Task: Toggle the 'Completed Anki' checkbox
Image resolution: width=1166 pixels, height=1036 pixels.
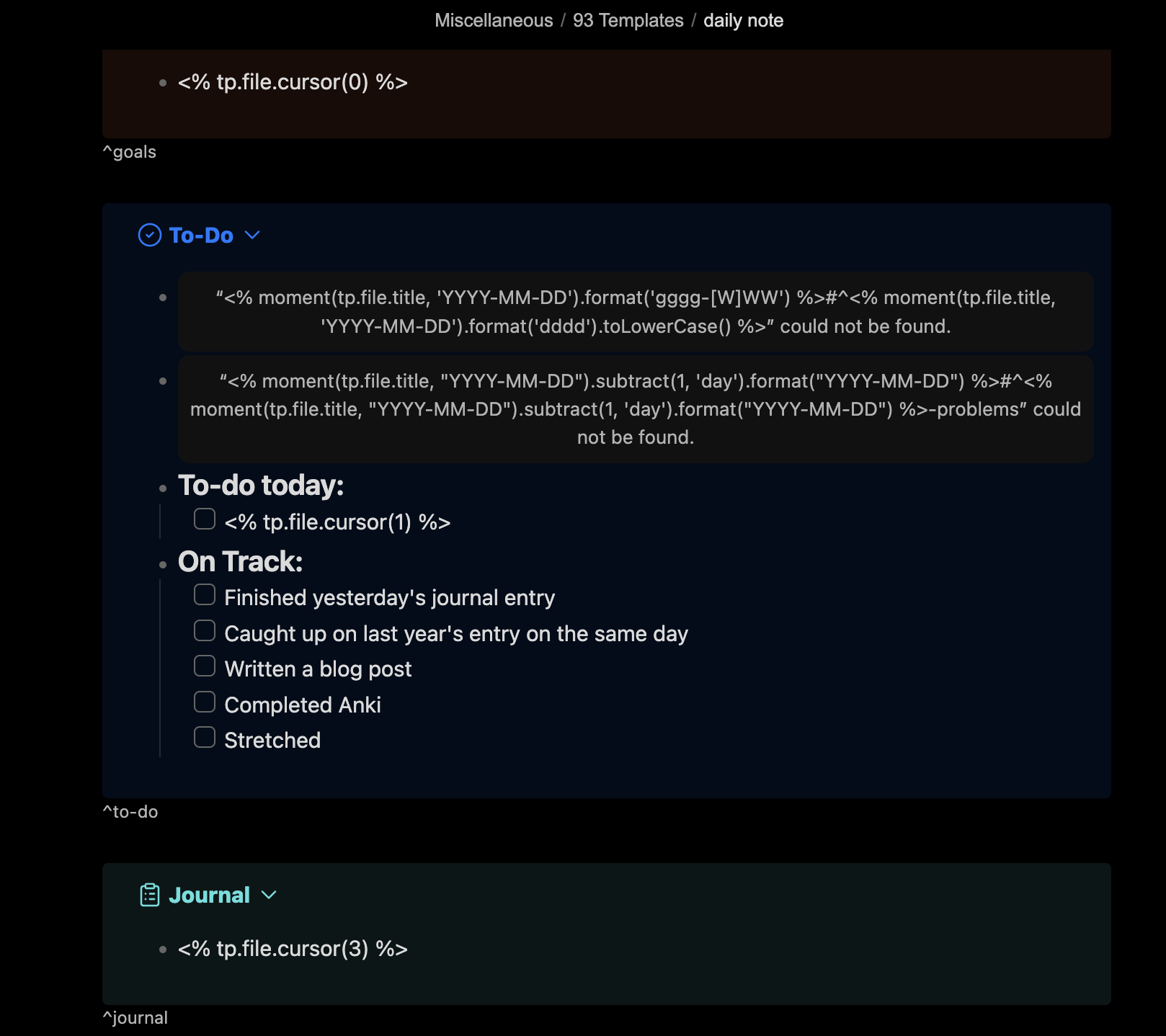Action: click(x=205, y=702)
